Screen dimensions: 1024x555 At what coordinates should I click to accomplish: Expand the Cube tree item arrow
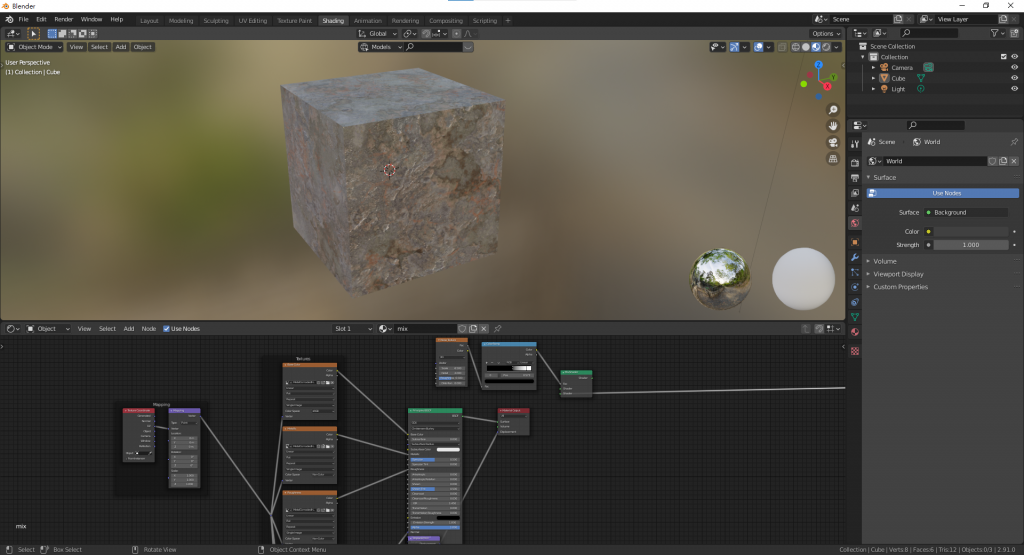pos(873,78)
